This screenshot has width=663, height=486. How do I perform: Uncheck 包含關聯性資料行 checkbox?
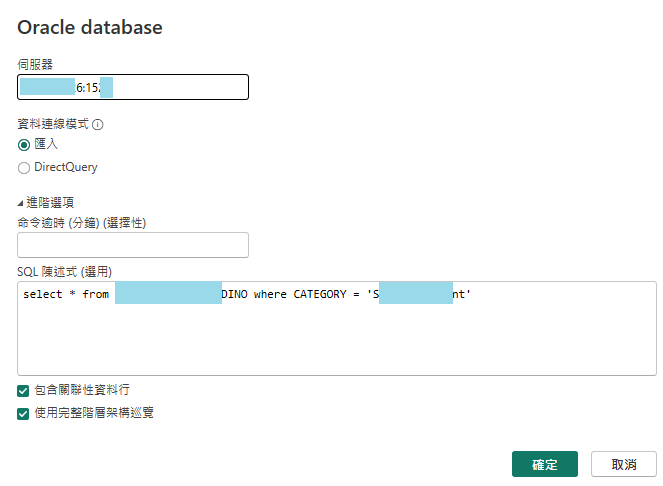click(x=23, y=391)
